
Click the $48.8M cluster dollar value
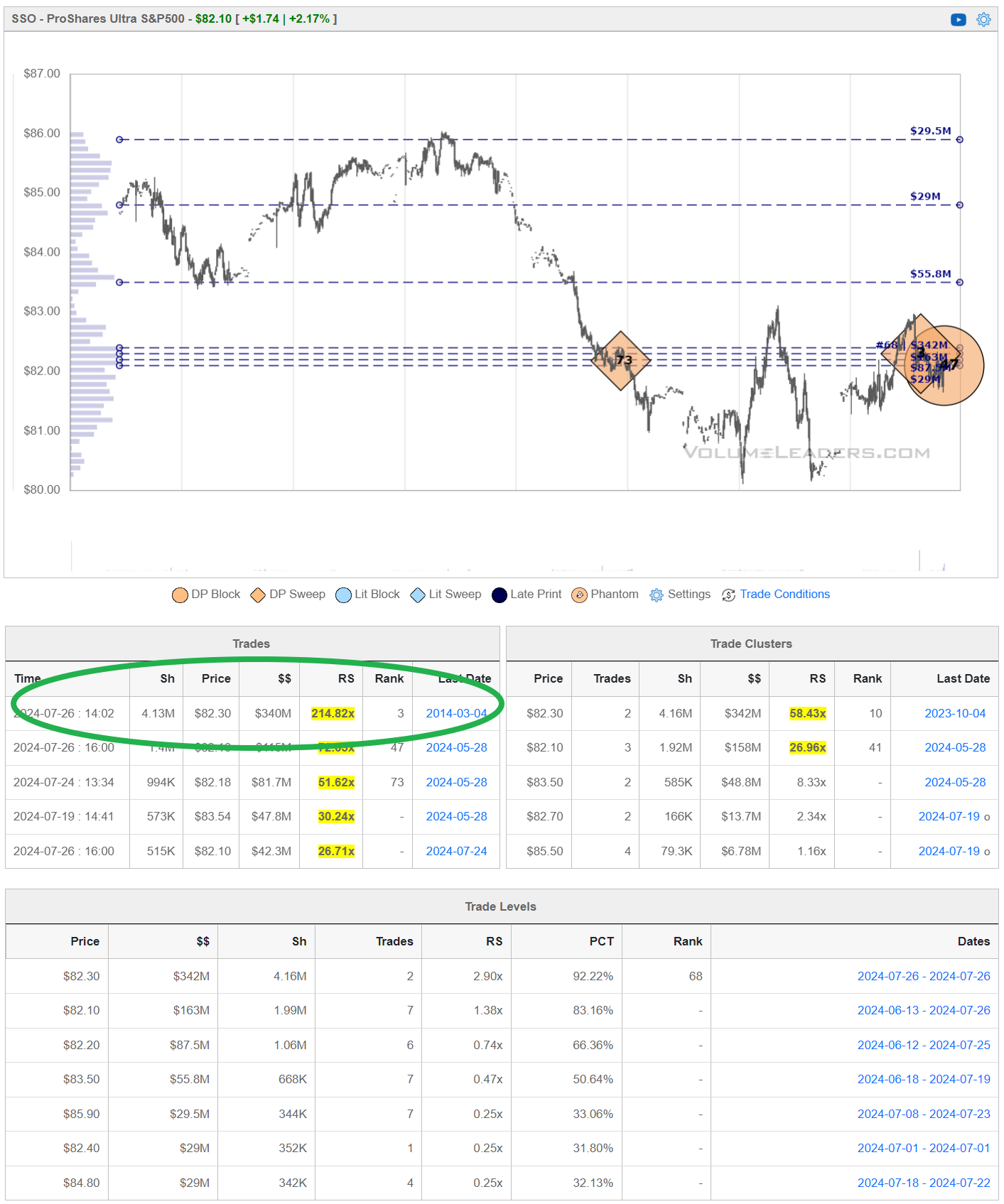pos(741,782)
